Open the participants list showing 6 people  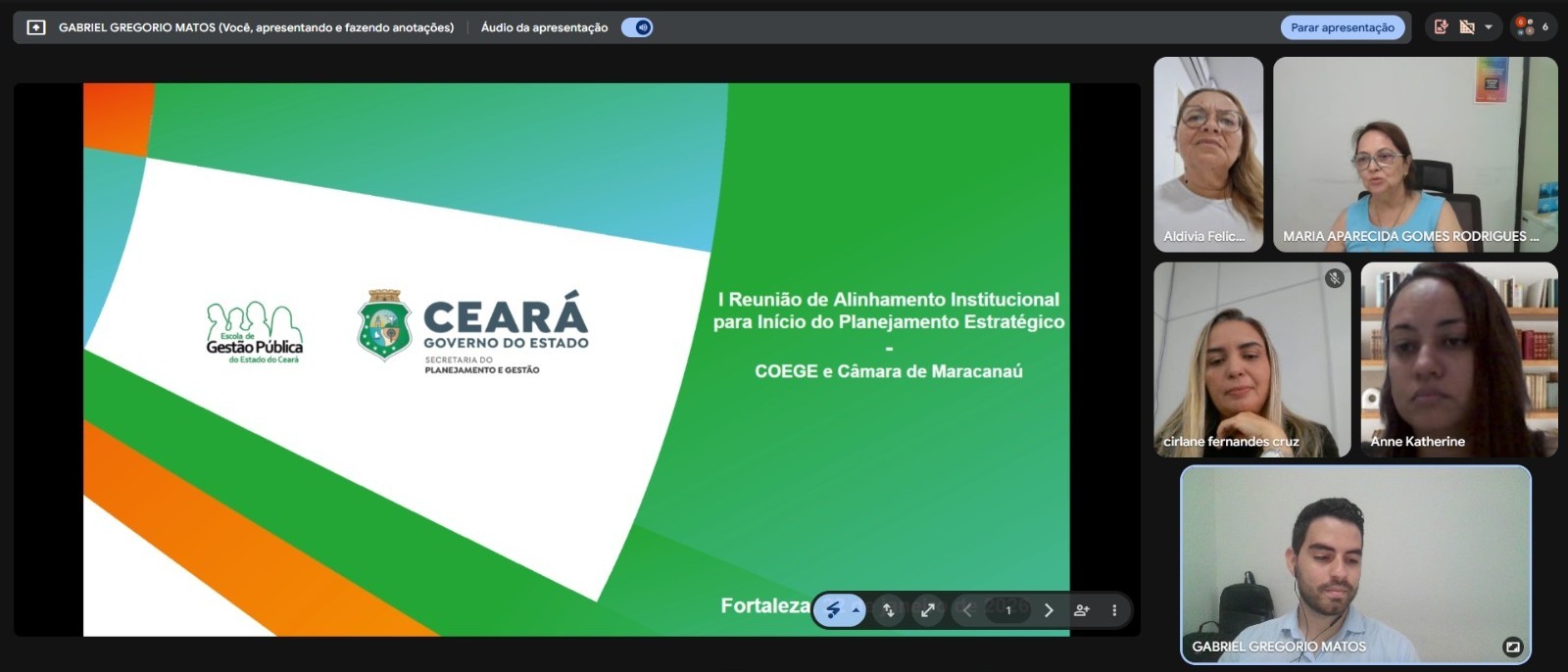[x=1533, y=27]
